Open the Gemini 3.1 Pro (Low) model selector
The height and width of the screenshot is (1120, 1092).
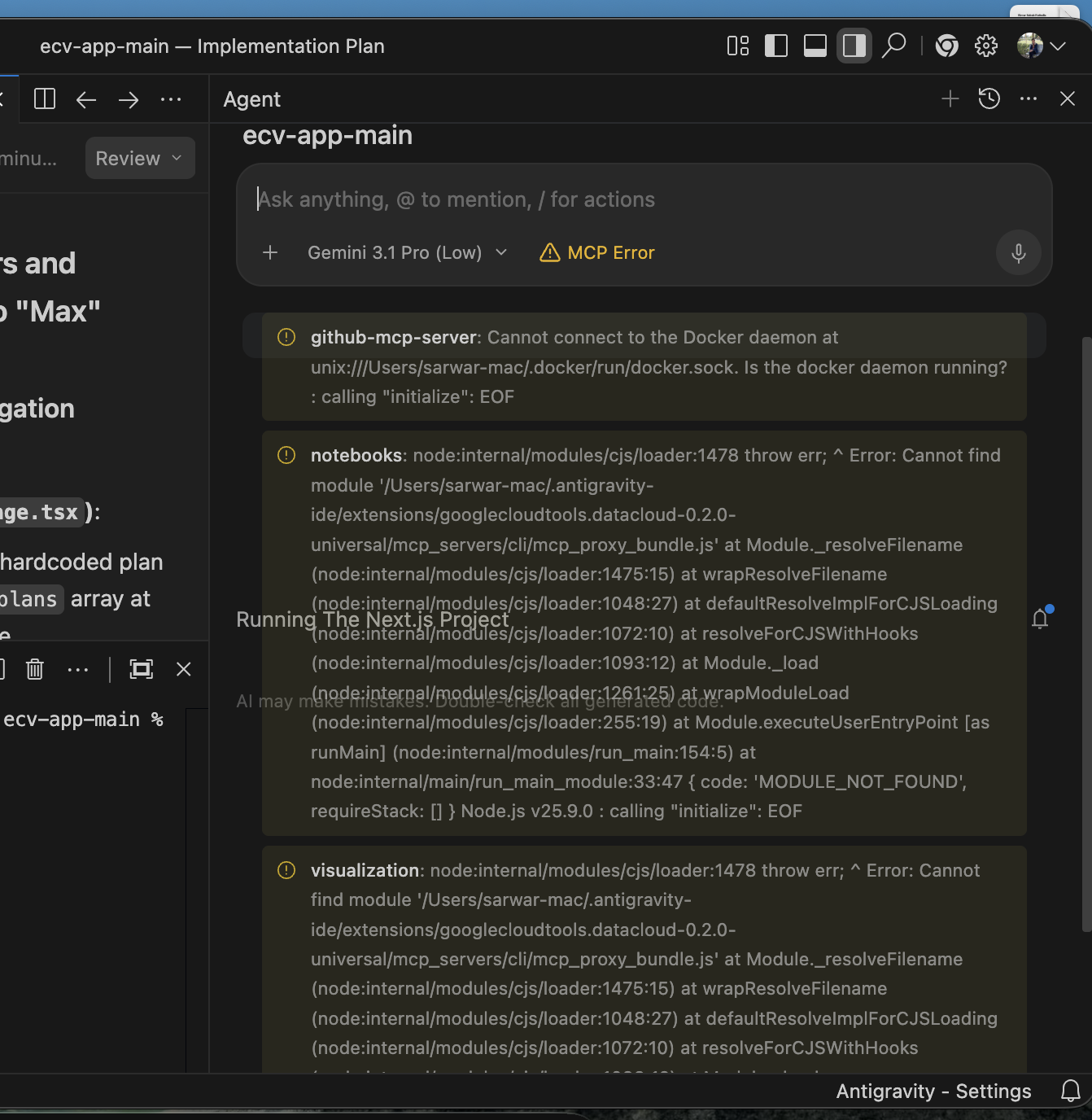[x=407, y=252]
